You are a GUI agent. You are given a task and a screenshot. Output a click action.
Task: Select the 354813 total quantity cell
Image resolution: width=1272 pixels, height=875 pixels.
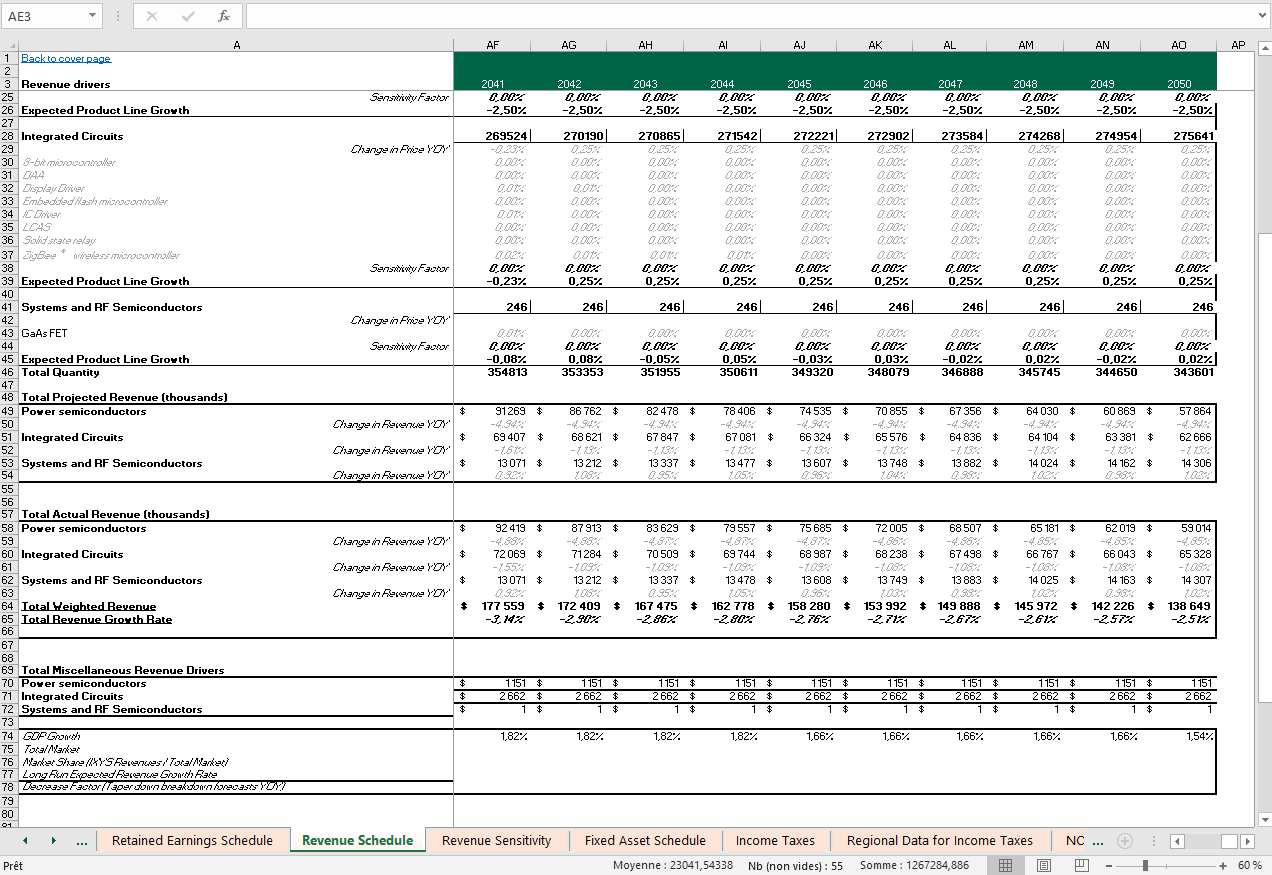[x=493, y=372]
